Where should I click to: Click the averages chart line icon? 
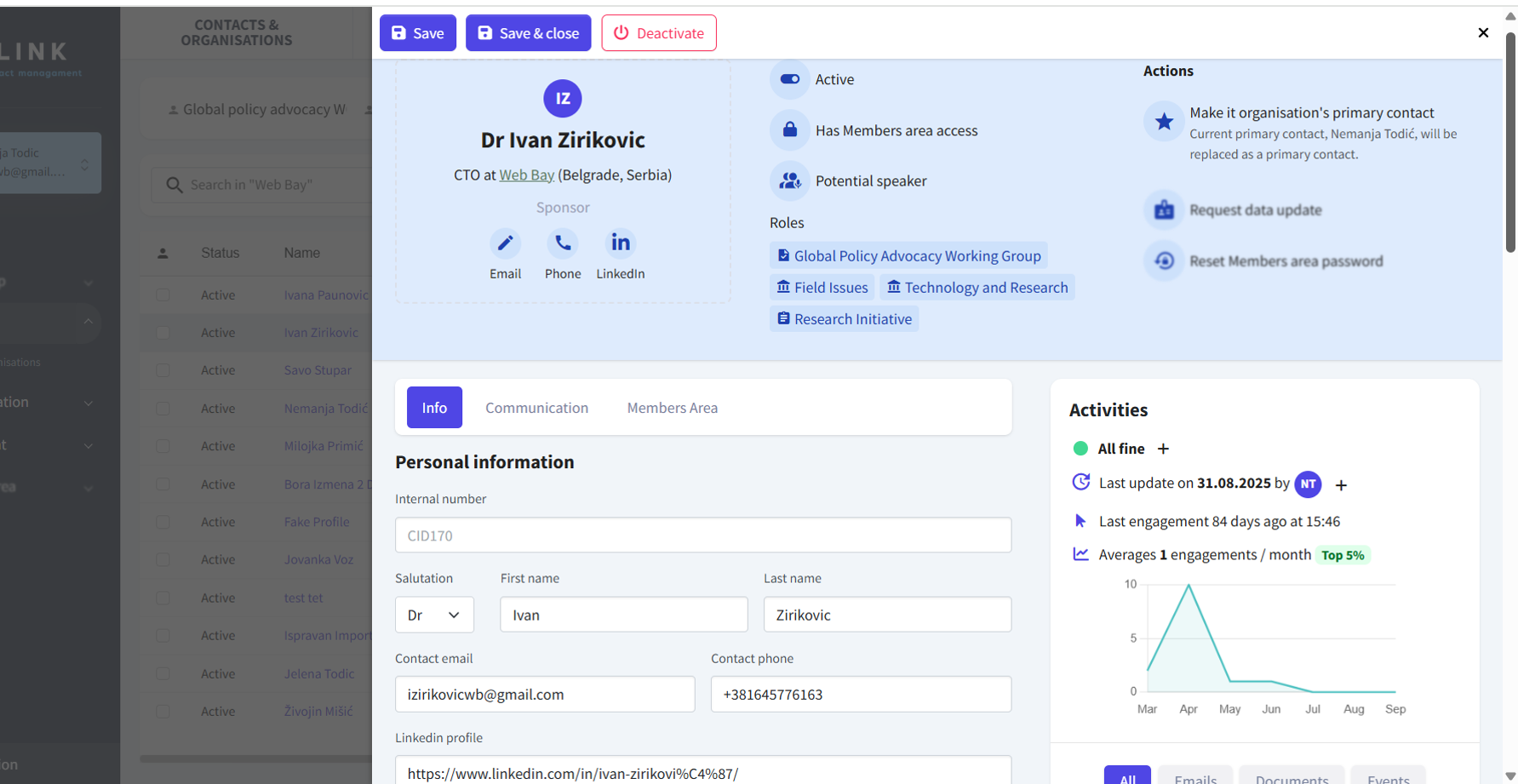(x=1080, y=554)
